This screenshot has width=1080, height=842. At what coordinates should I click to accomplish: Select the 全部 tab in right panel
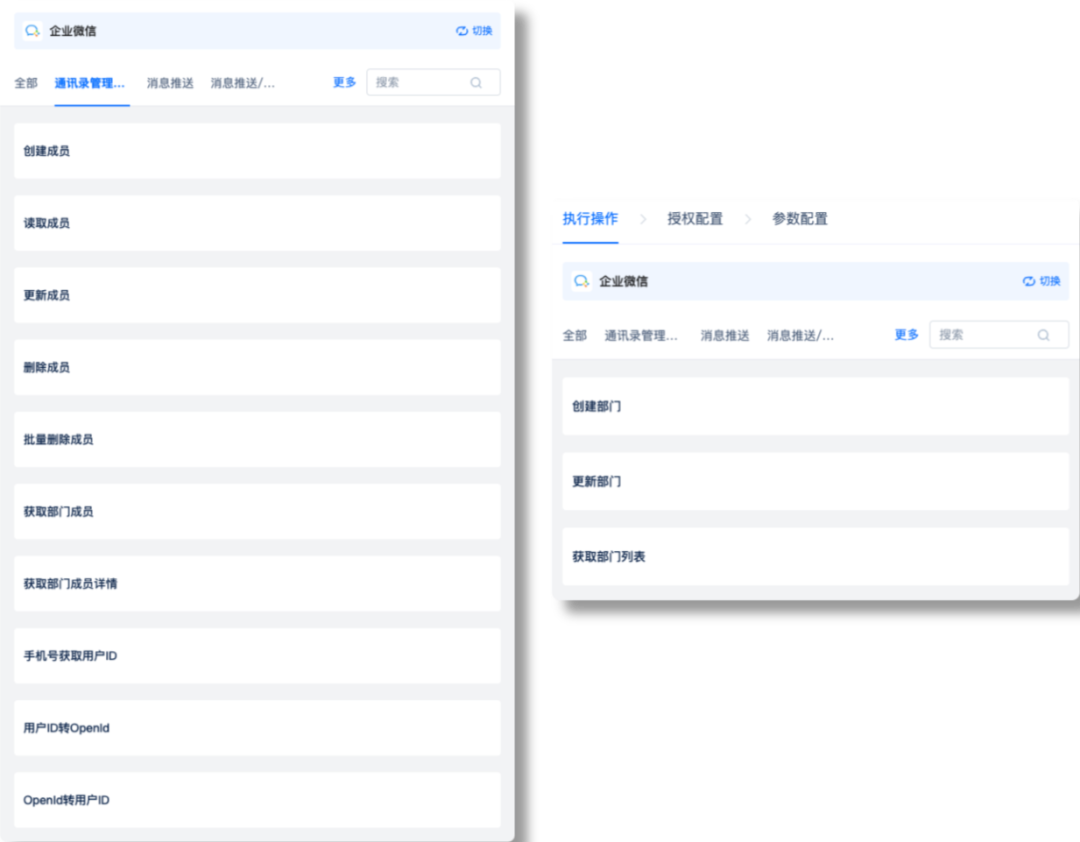(x=574, y=336)
